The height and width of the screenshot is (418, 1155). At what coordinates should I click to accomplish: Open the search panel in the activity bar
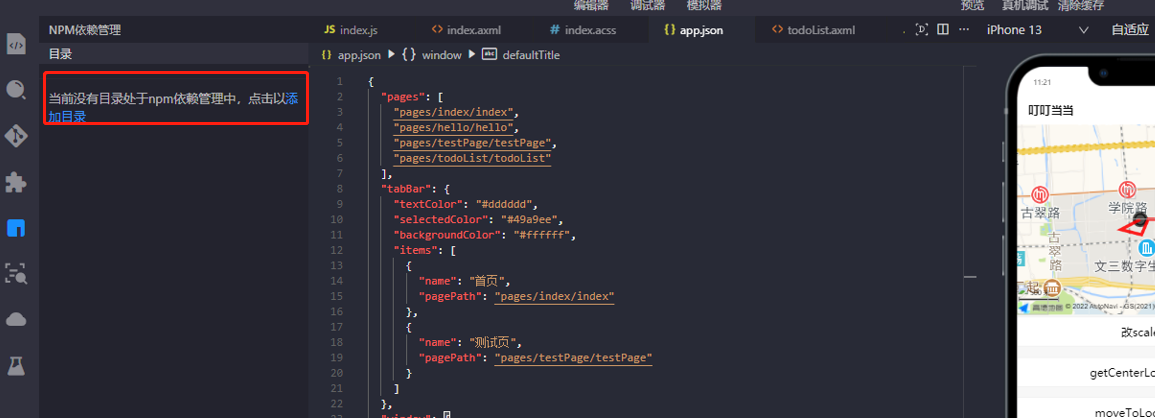16,90
